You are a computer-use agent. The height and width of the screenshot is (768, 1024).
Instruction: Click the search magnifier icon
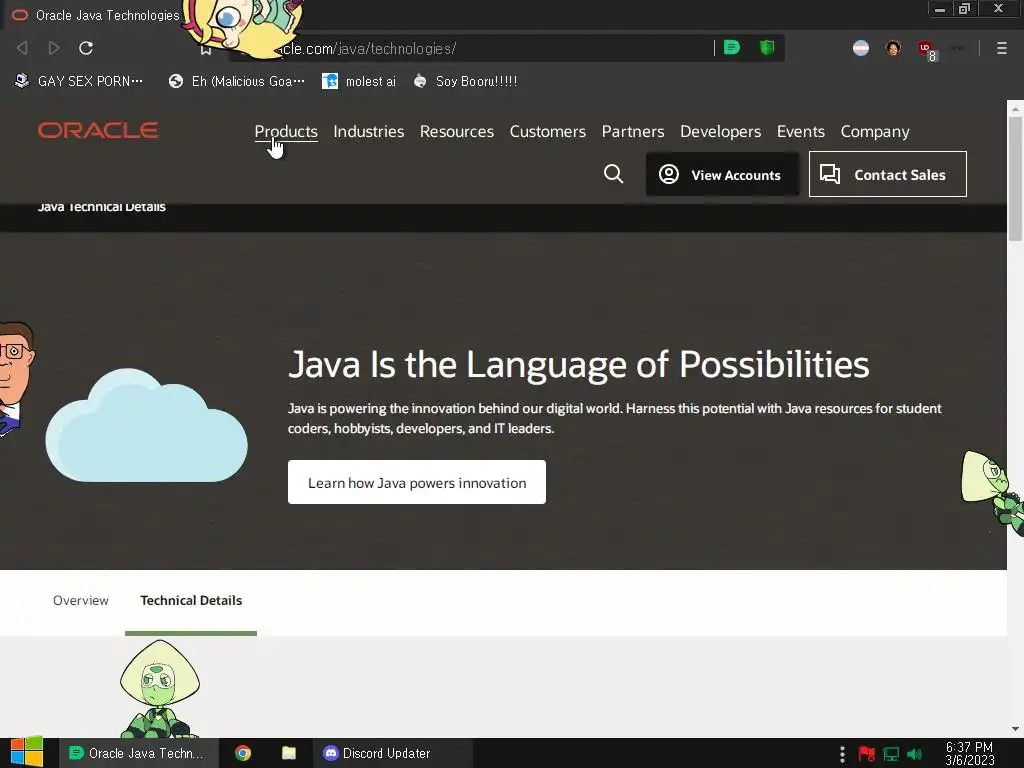[x=613, y=174]
